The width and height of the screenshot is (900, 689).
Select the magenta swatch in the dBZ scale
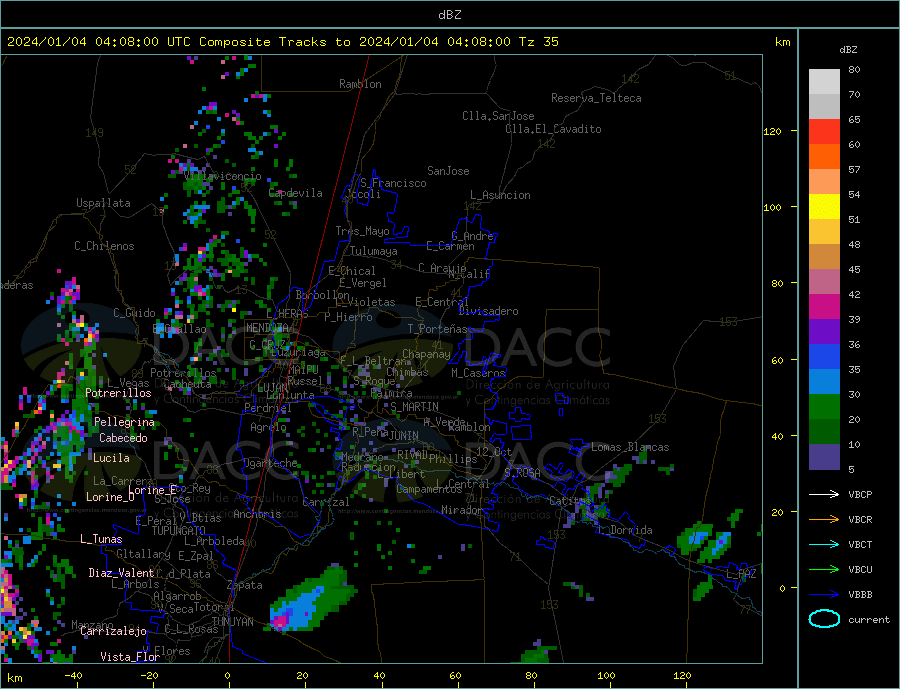tap(824, 307)
